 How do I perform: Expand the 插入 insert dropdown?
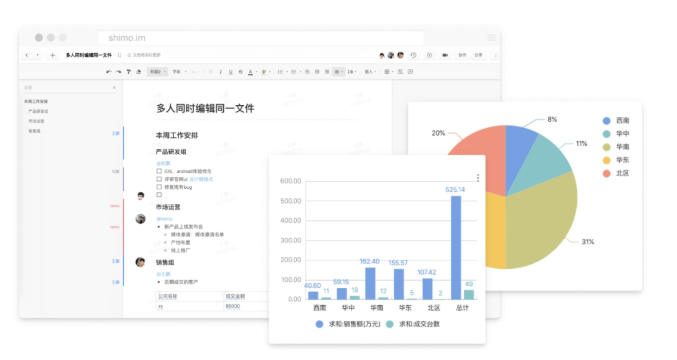[x=370, y=72]
